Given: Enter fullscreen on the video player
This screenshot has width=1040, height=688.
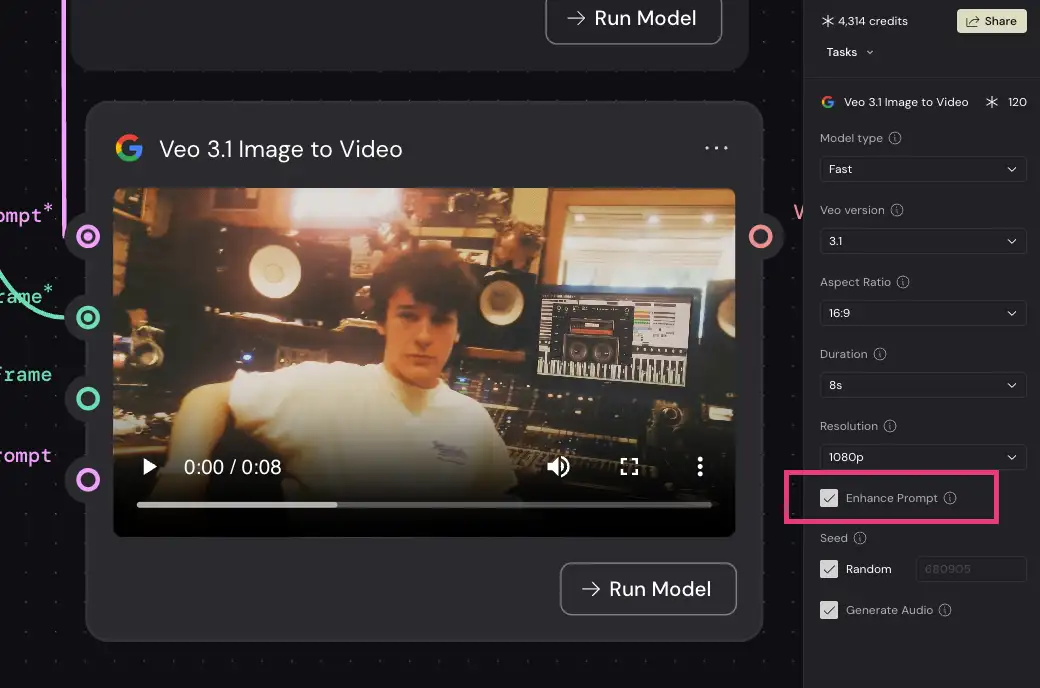Looking at the screenshot, I should (629, 467).
